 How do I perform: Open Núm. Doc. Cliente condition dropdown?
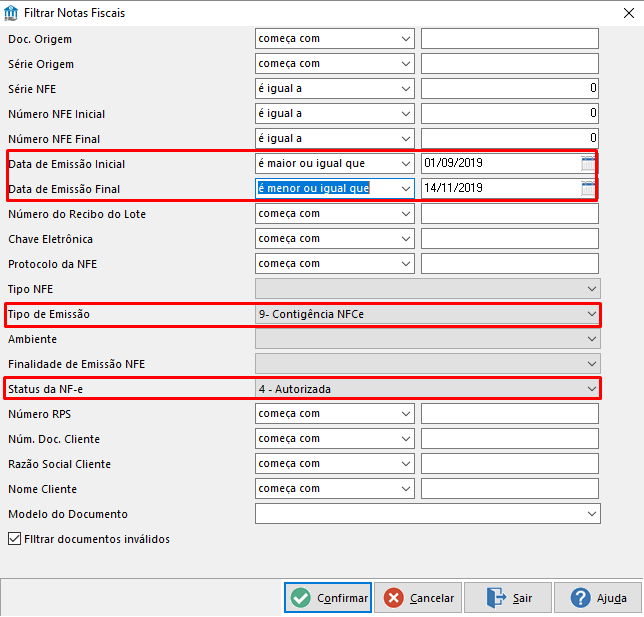[335, 439]
